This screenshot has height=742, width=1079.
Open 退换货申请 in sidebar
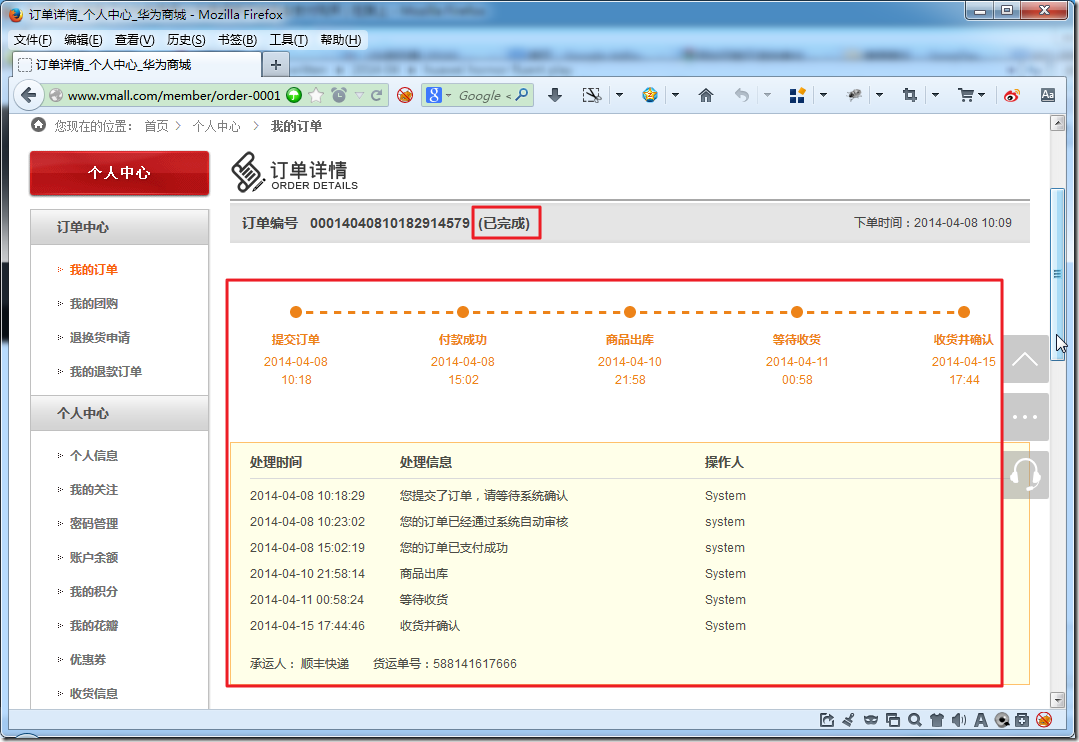click(100, 337)
